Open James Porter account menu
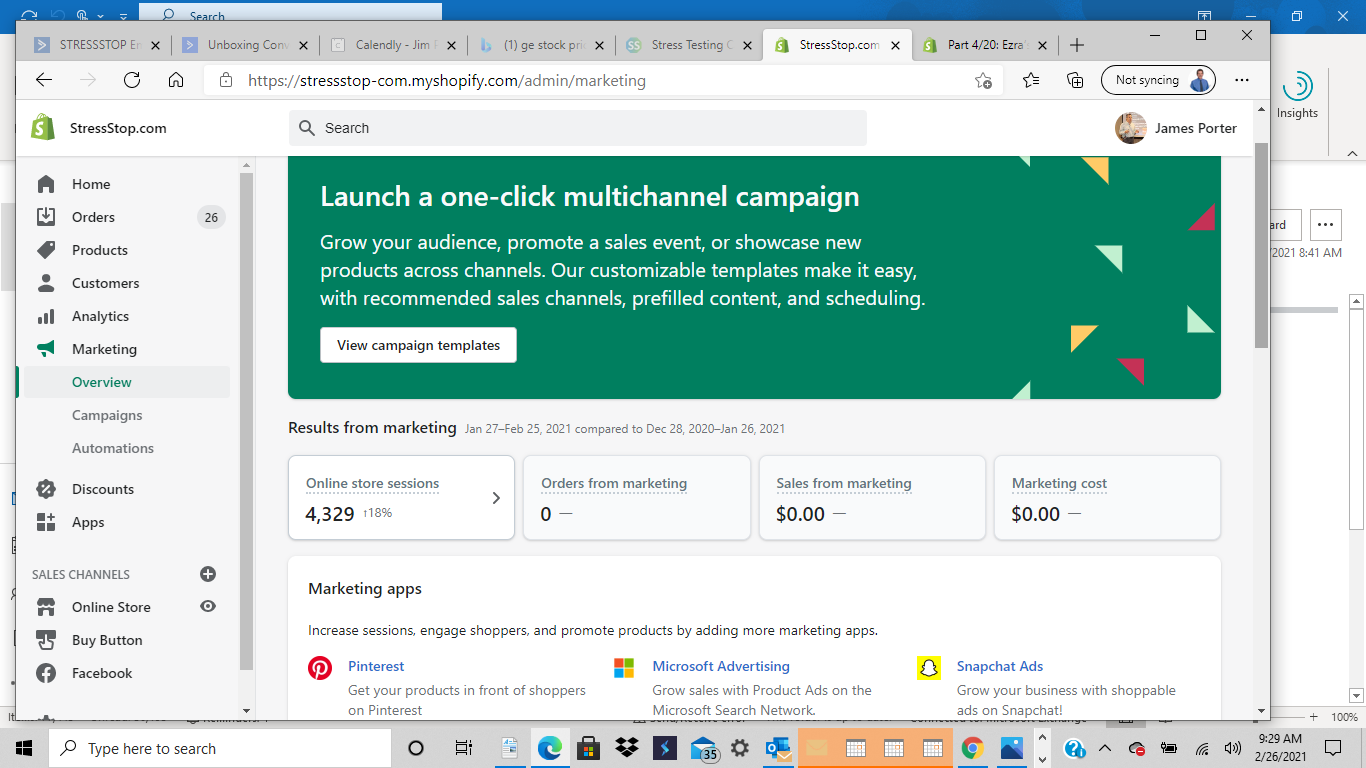Viewport: 1366px width, 768px height. [x=1176, y=128]
